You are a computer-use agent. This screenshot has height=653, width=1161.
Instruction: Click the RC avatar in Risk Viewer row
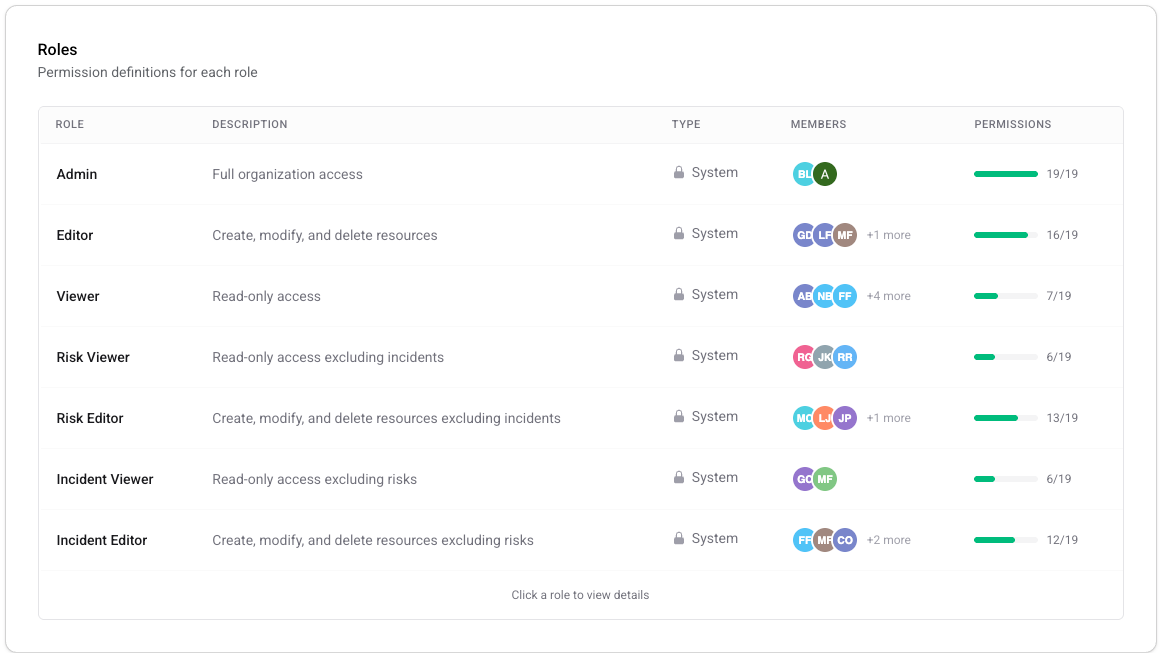tap(803, 357)
